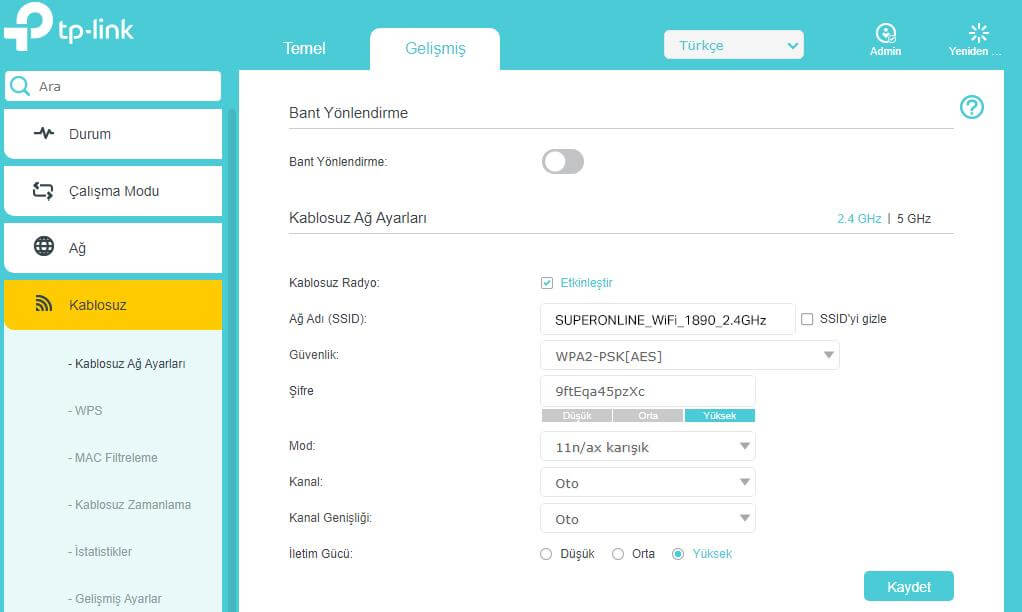Switch to the 5 GHz band

tap(913, 218)
